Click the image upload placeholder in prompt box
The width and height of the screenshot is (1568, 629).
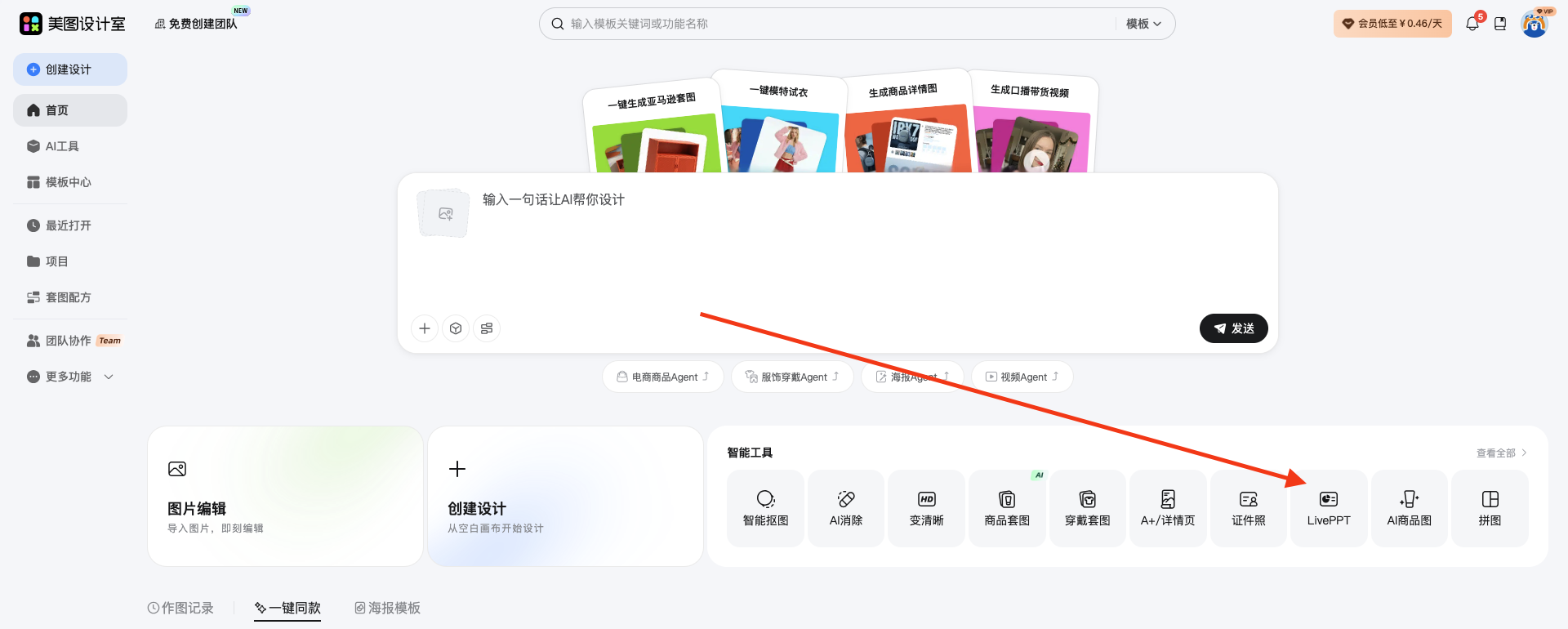point(443,213)
